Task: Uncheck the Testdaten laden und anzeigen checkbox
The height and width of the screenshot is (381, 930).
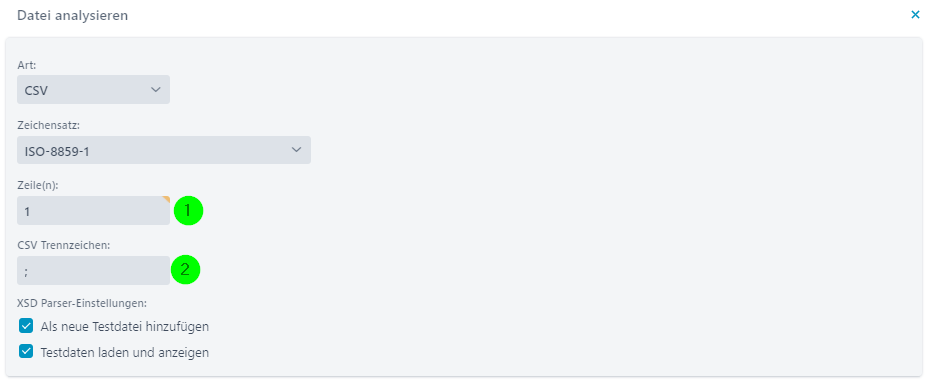Action: pos(26,351)
